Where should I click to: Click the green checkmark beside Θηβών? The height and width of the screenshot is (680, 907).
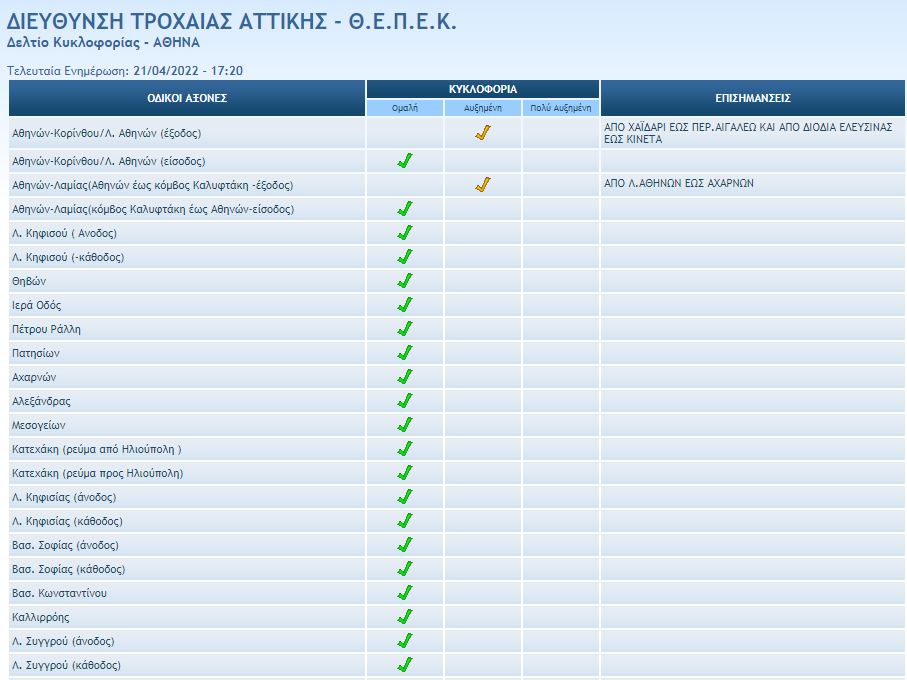pyautogui.click(x=405, y=281)
